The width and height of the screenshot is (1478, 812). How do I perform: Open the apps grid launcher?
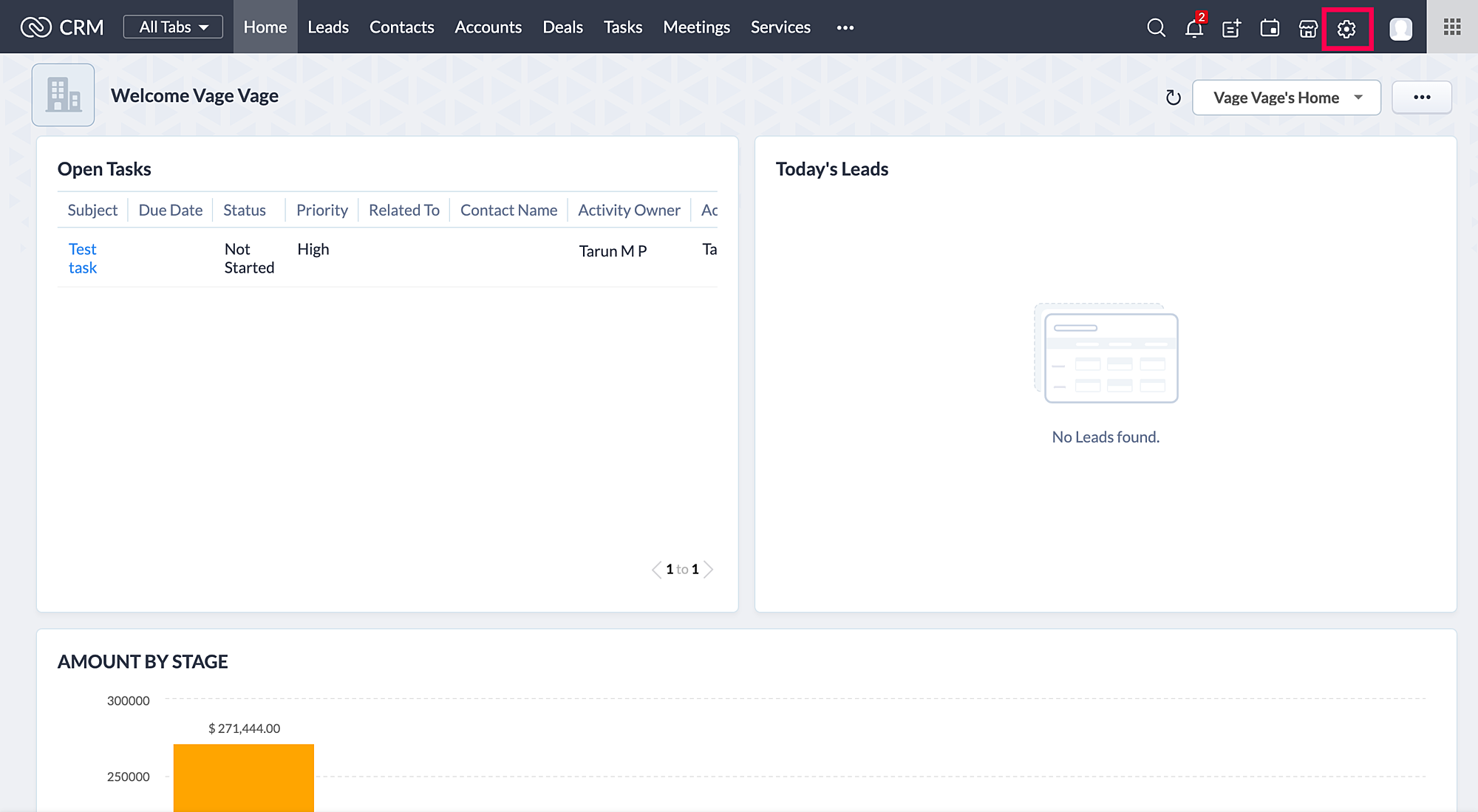click(x=1452, y=27)
